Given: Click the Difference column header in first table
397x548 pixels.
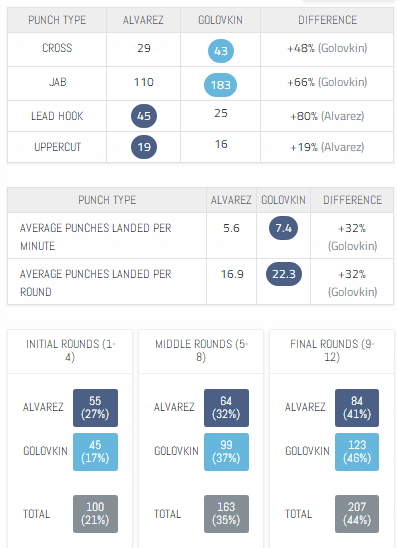Looking at the screenshot, I should (327, 20).
